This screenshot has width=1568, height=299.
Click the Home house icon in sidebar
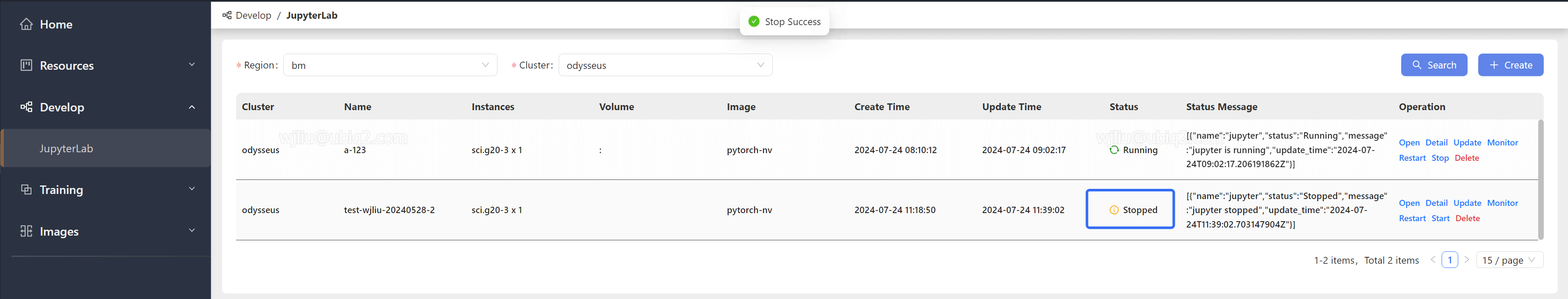pyautogui.click(x=26, y=24)
